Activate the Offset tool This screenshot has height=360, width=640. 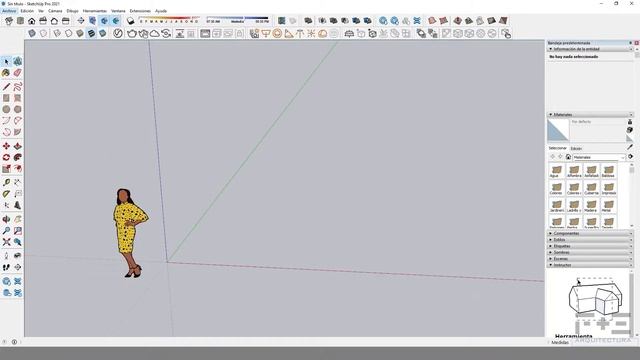tap(18, 169)
